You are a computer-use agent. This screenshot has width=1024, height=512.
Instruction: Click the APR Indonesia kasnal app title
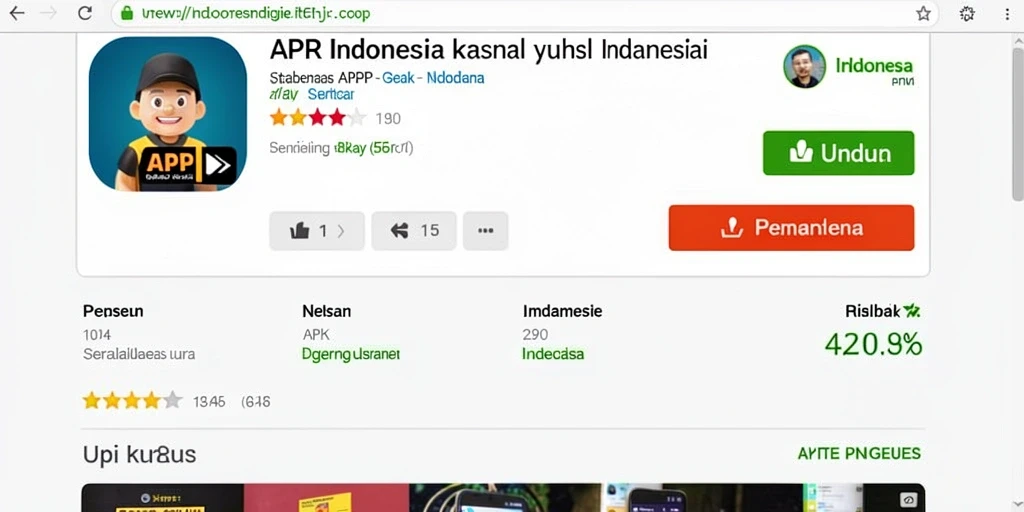tap(488, 49)
